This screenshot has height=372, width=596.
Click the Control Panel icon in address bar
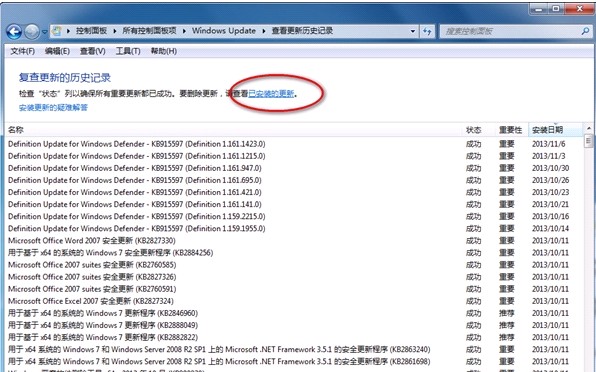point(57,31)
